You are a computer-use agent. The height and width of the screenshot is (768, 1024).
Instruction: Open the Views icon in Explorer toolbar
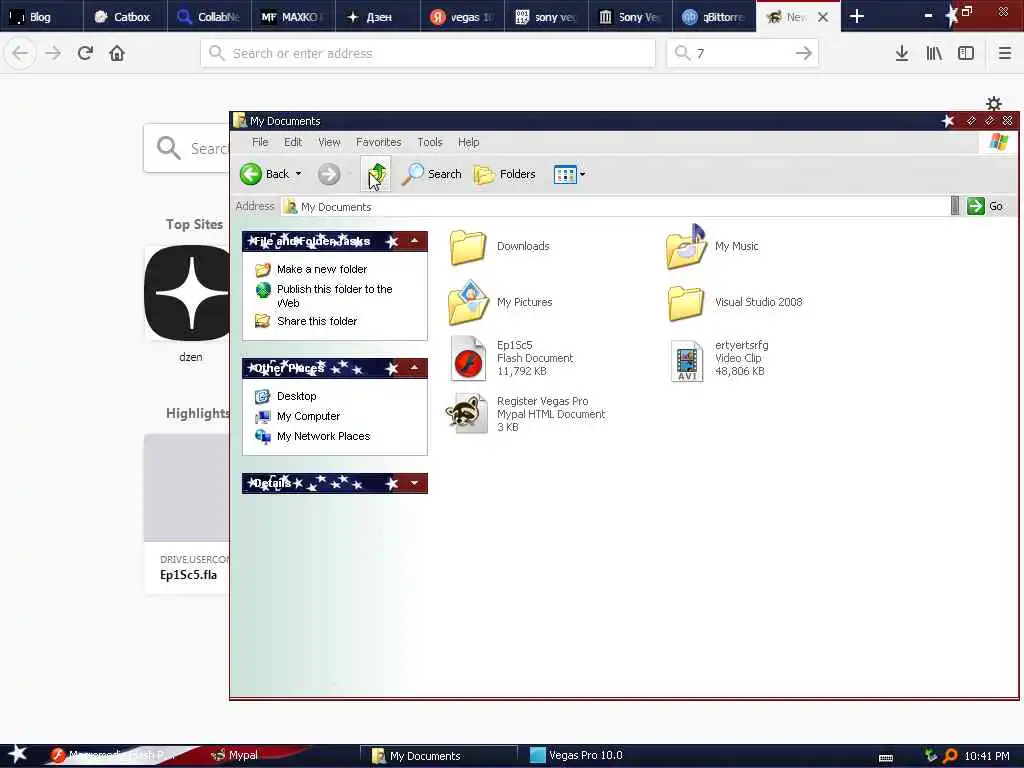pyautogui.click(x=565, y=174)
